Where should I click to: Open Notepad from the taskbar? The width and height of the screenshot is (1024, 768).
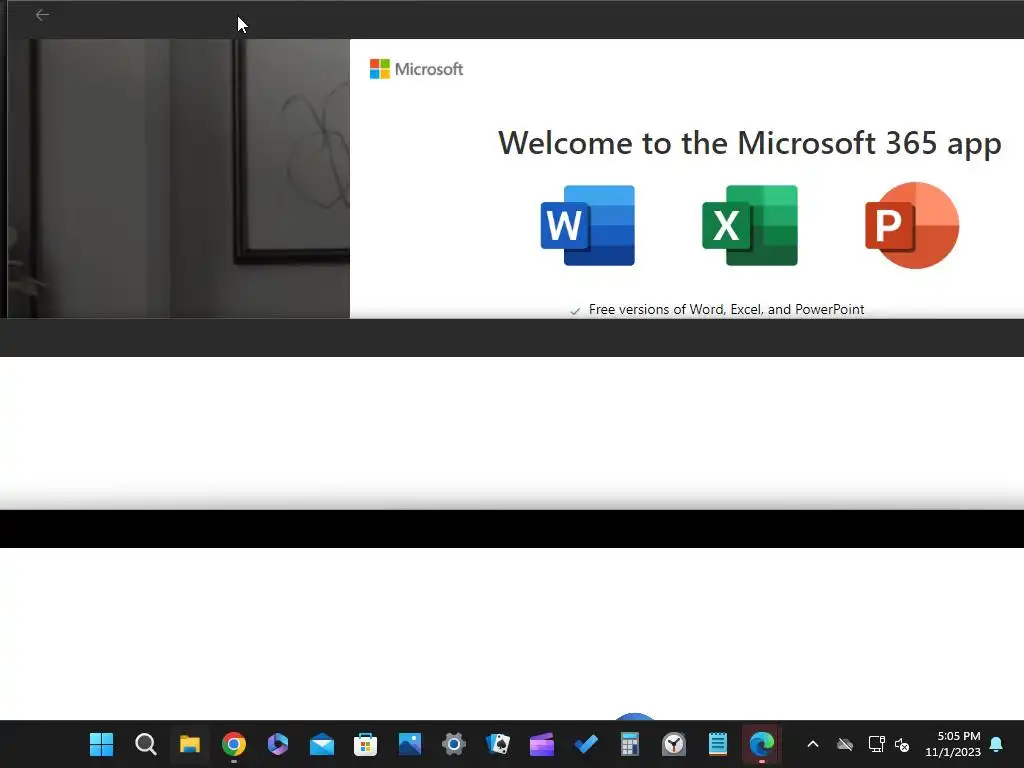(x=718, y=744)
